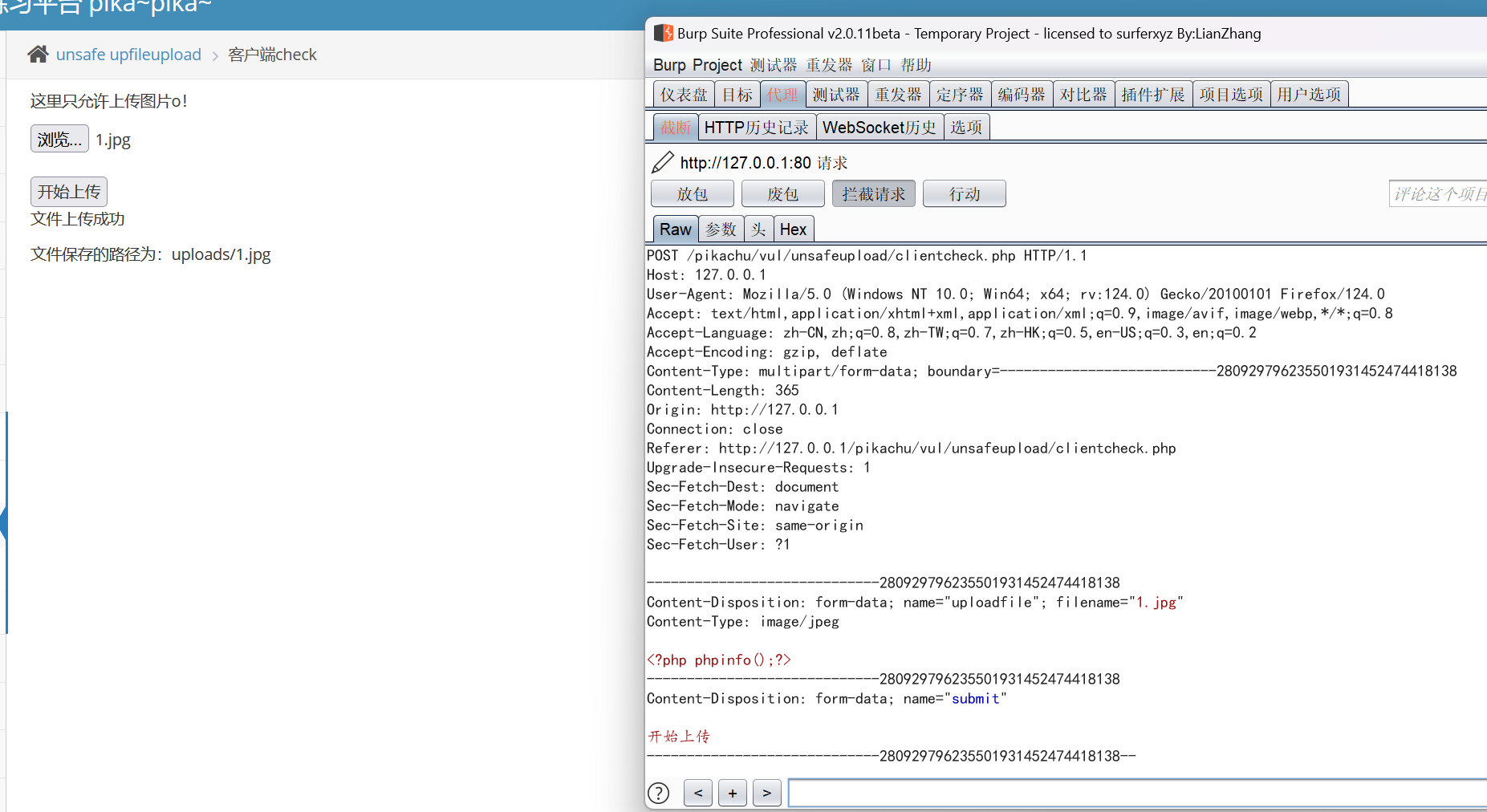Open the 窗口 menu
This screenshot has height=812, width=1487.
pyautogui.click(x=876, y=65)
